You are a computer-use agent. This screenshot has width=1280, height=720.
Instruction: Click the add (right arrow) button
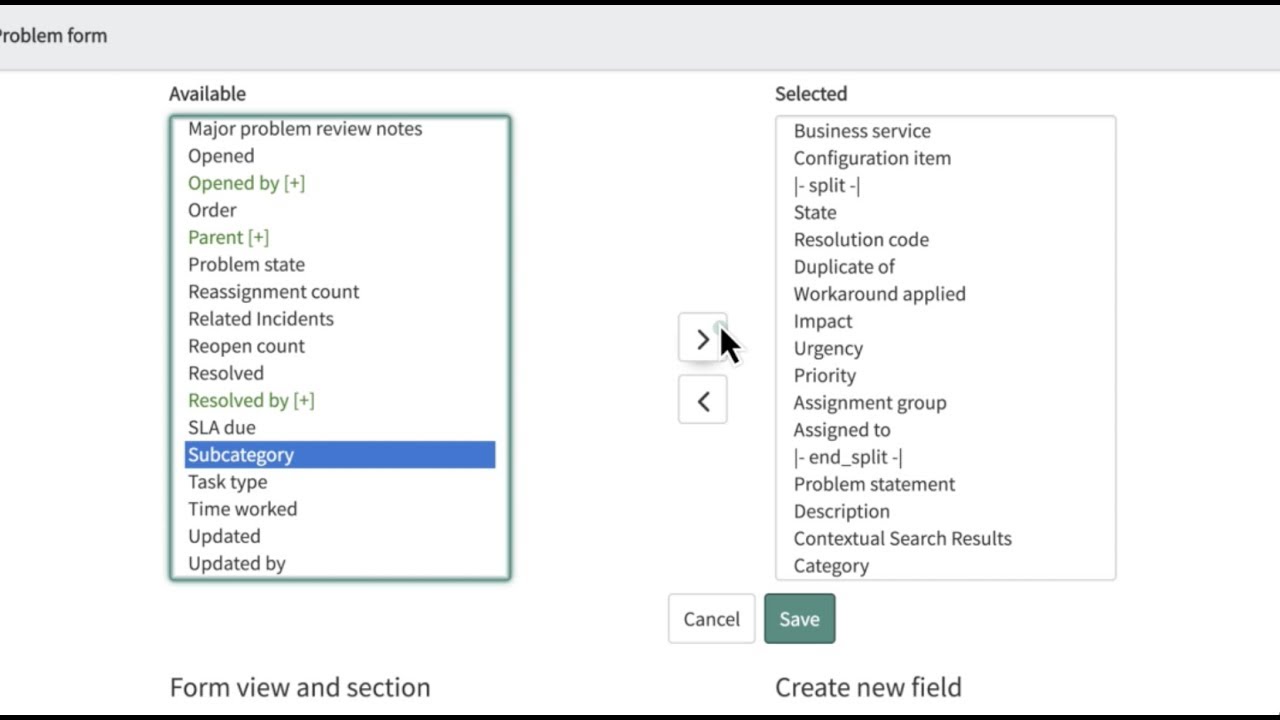(x=702, y=339)
